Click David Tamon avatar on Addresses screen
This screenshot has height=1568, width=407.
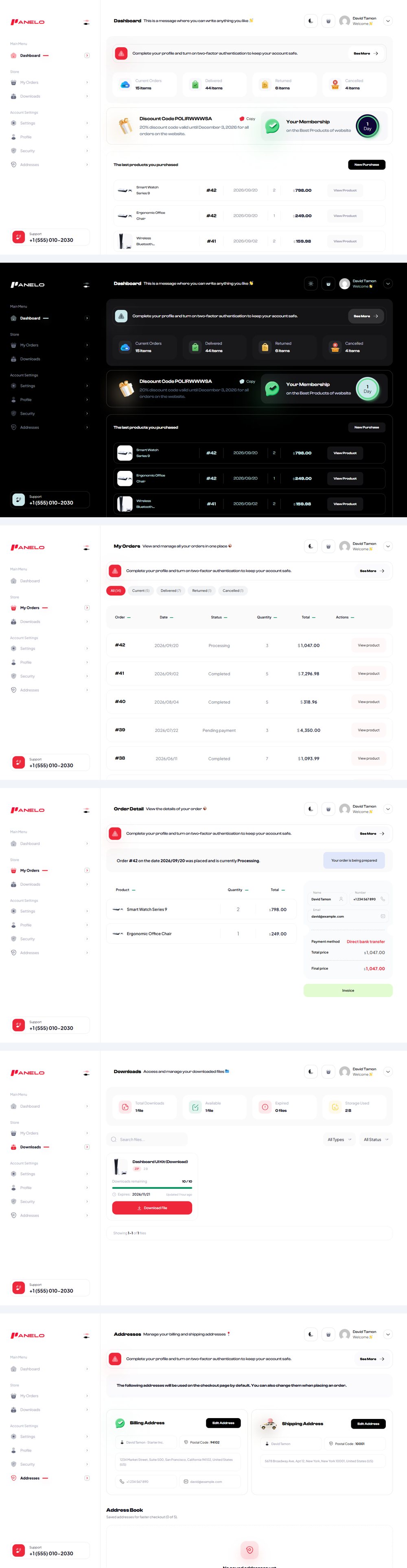pos(345,1334)
